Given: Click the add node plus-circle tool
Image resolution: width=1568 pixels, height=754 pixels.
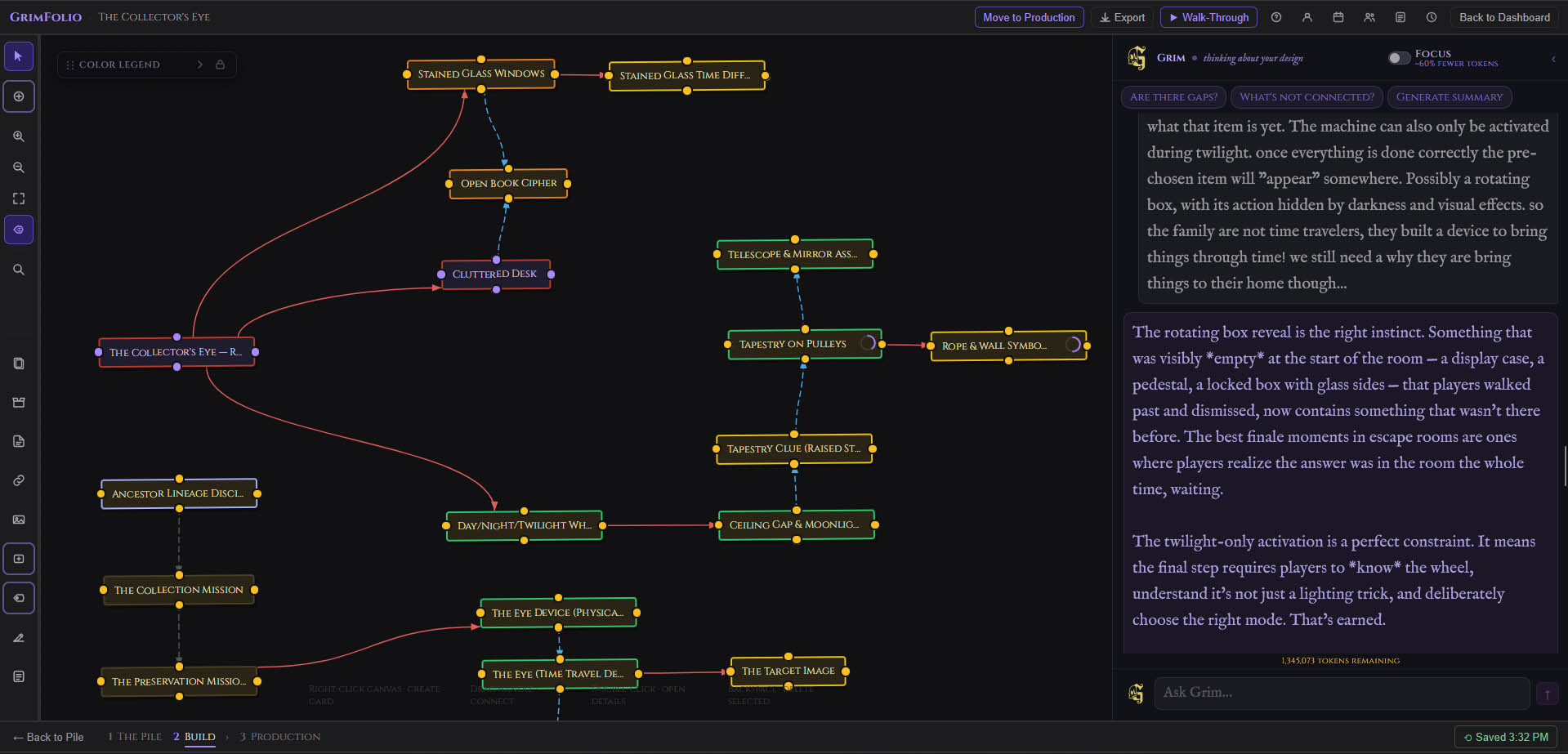Looking at the screenshot, I should [19, 96].
